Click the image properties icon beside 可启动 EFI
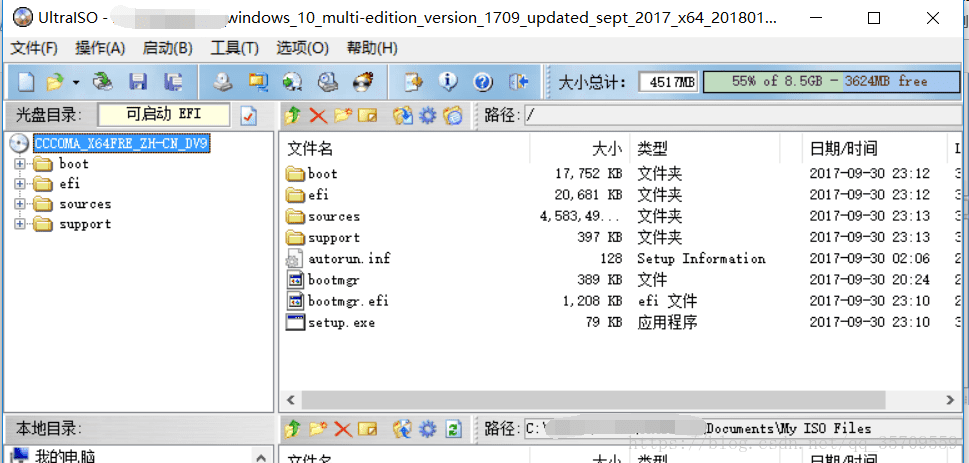The width and height of the screenshot is (969, 463). tap(248, 116)
